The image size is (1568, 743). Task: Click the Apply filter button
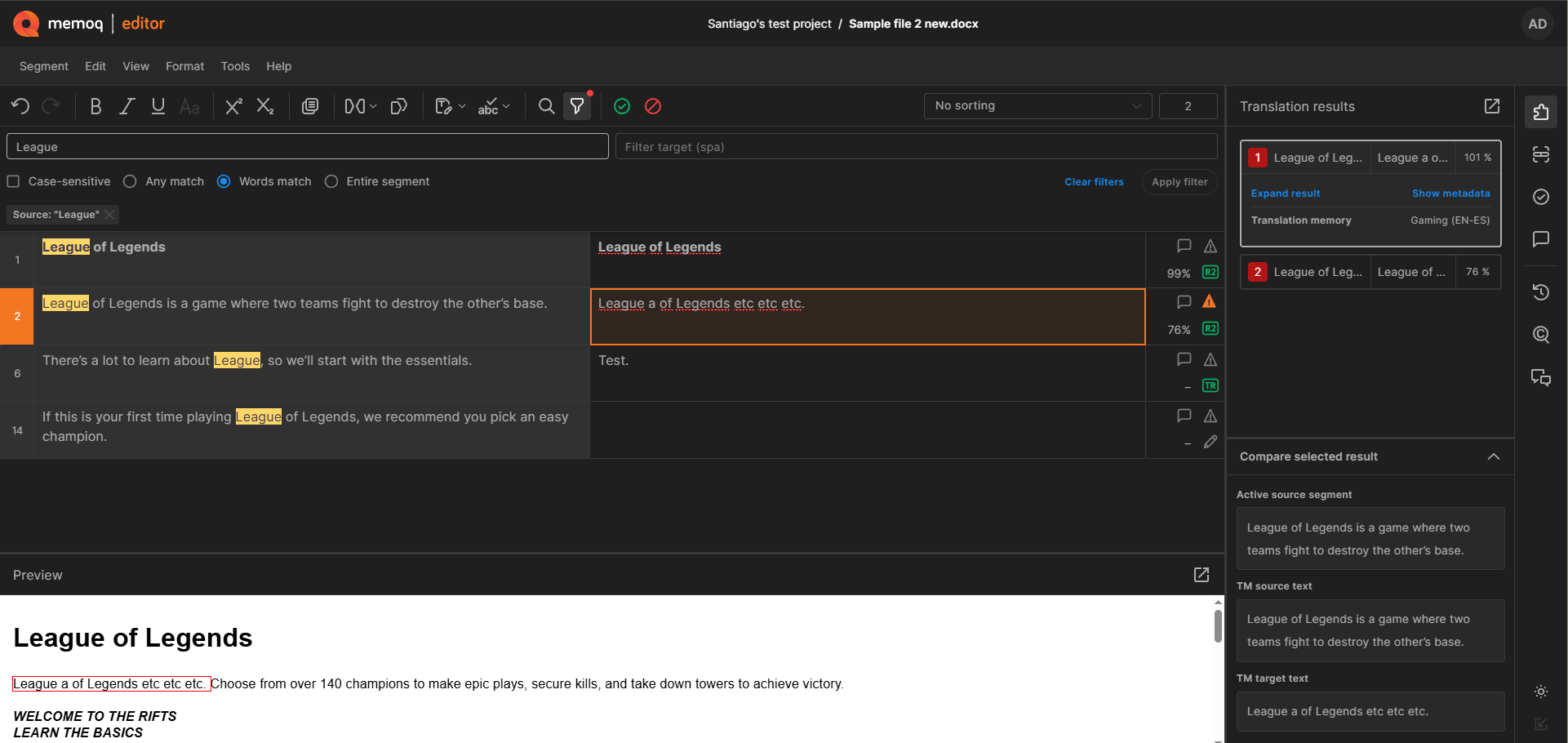coord(1179,181)
